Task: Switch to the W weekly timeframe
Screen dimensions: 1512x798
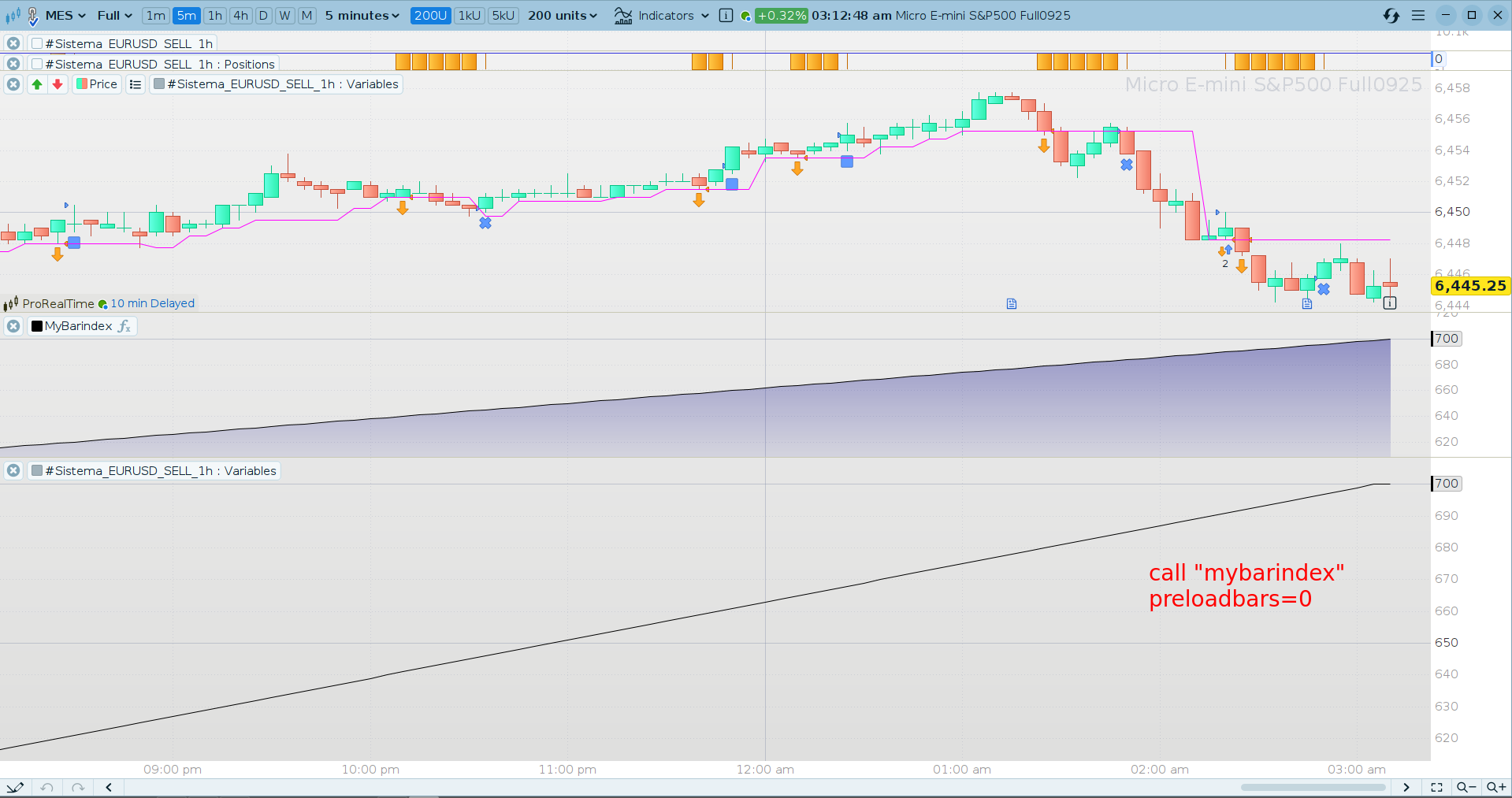Action: 285,16
